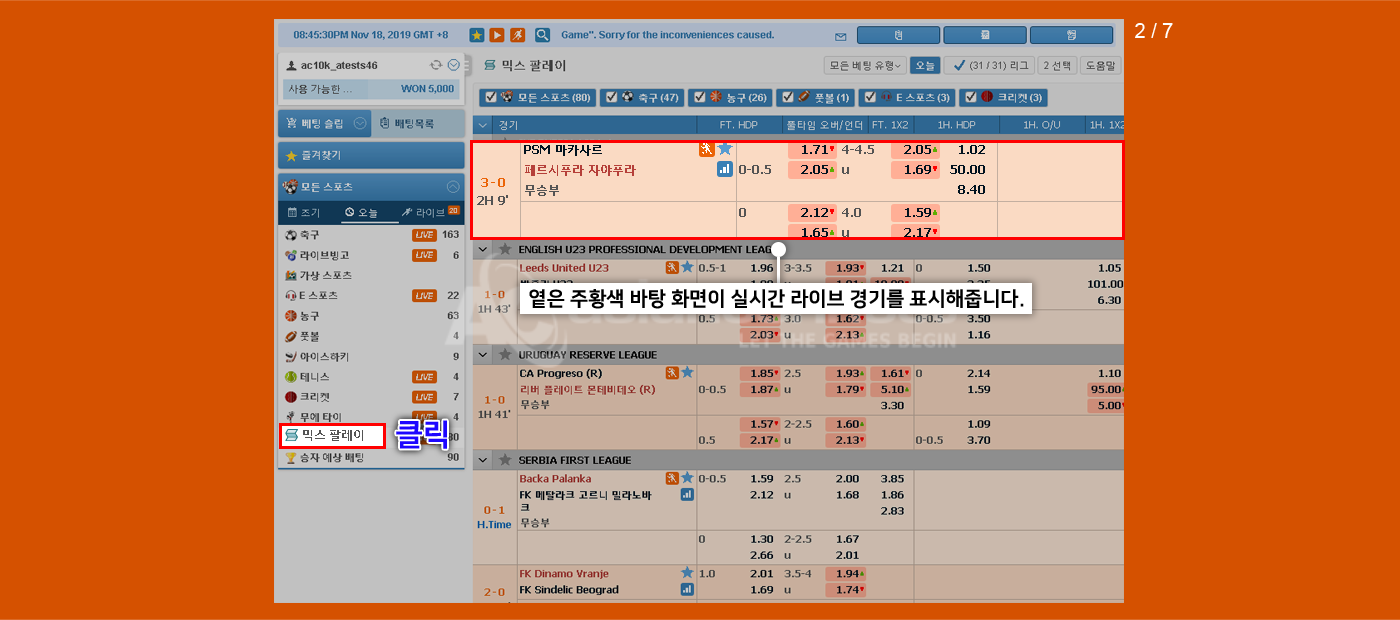
Task: Open statistics chart icon under Backa Palanka
Action: click(687, 494)
